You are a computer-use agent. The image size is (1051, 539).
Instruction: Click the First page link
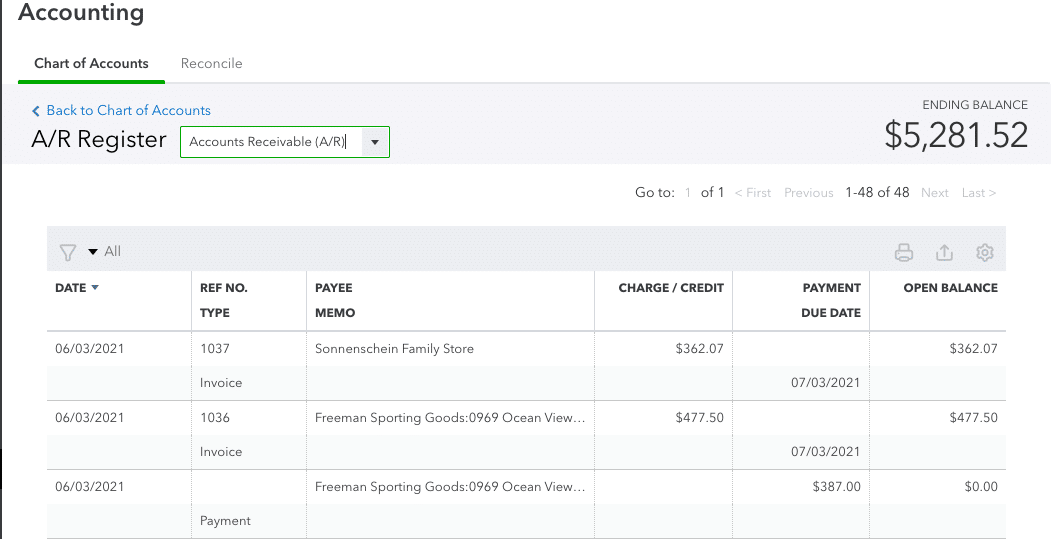click(753, 192)
